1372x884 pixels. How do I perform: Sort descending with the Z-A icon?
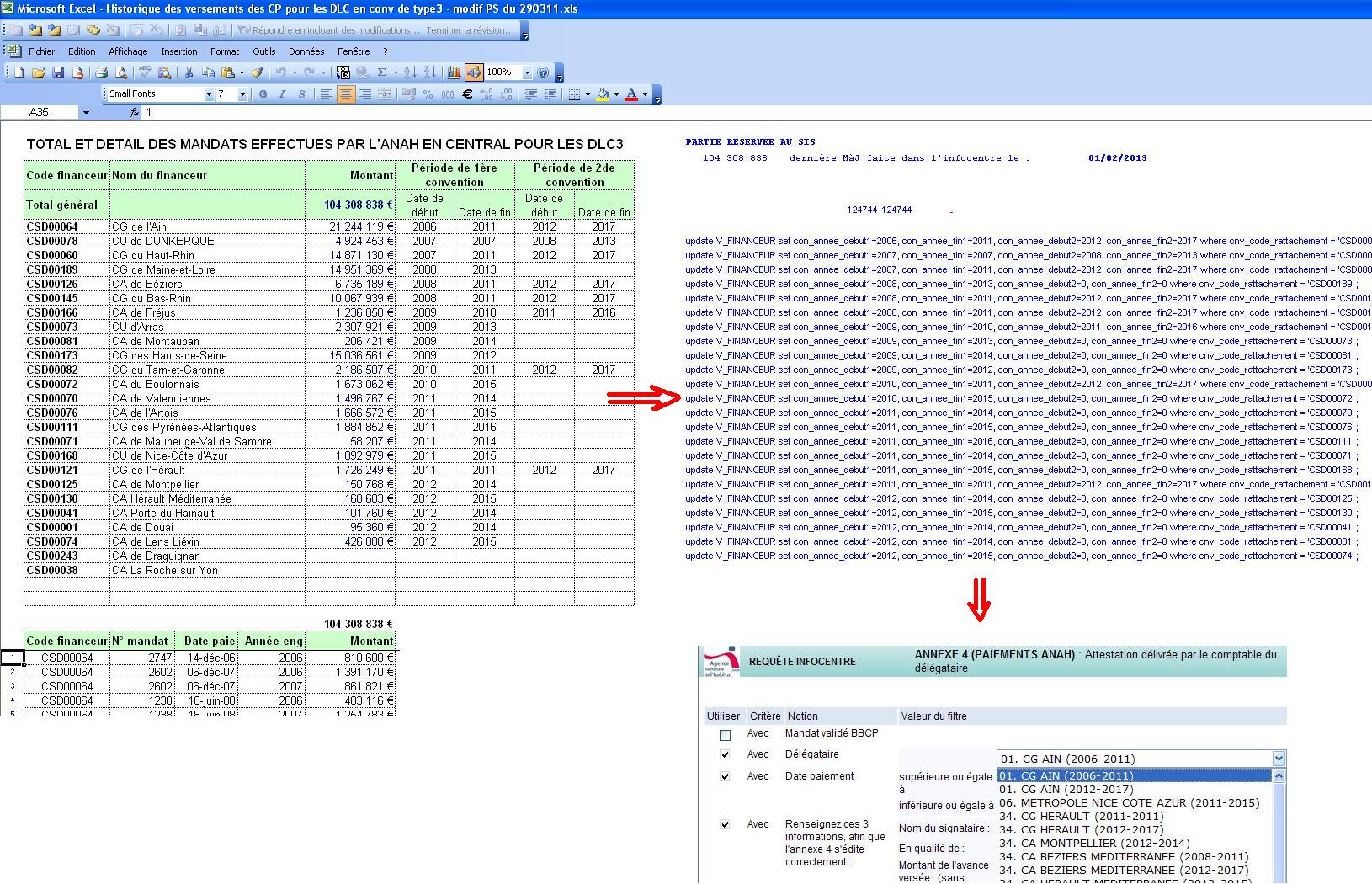coord(429,72)
